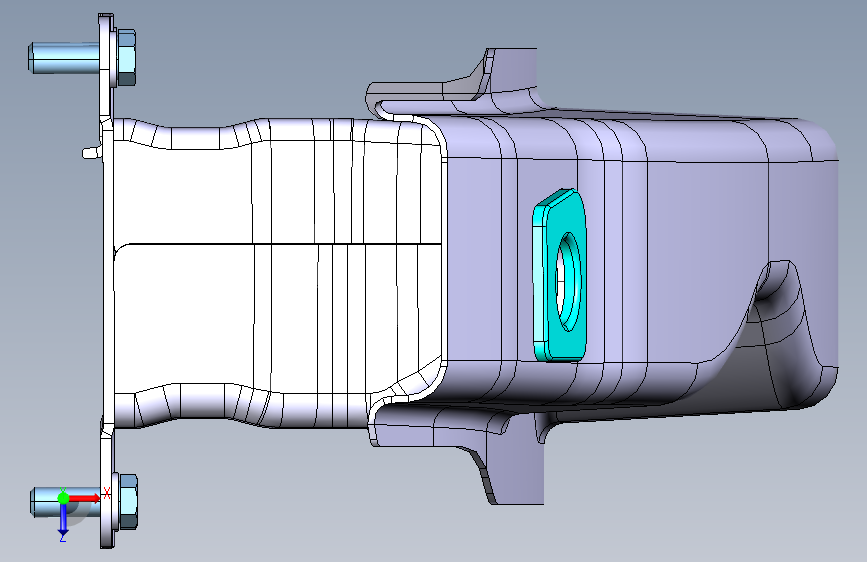Click the green origin dot of the triad
The image size is (867, 562).
63,498
